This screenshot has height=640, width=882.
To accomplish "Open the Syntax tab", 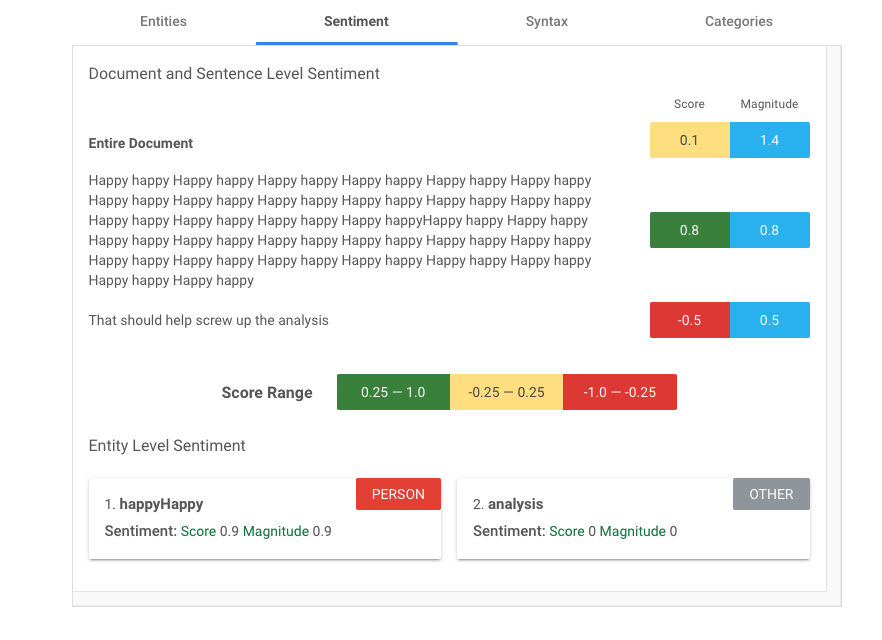I will (x=546, y=21).
